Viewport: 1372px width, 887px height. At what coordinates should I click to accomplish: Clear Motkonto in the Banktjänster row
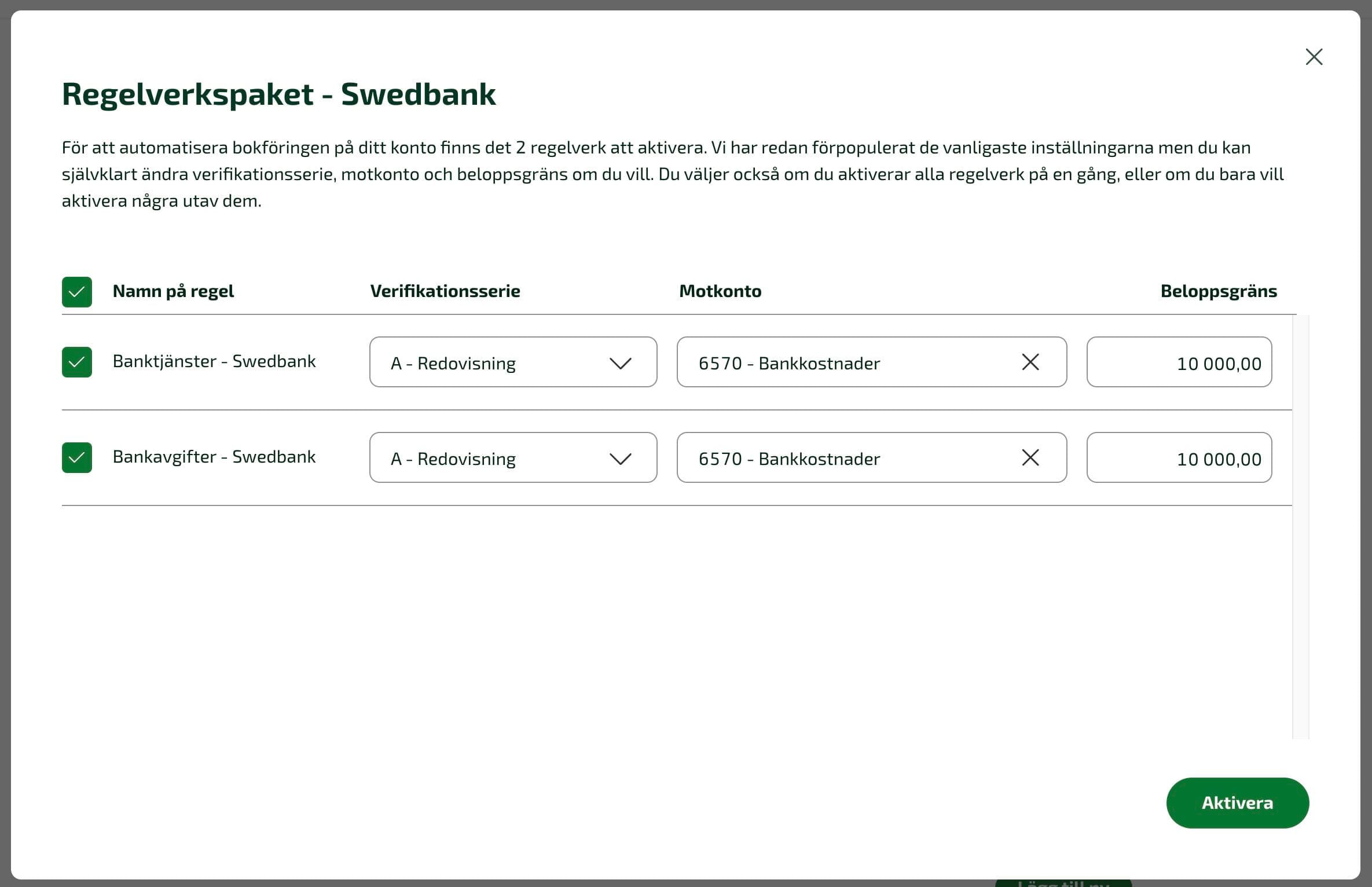click(x=1030, y=362)
